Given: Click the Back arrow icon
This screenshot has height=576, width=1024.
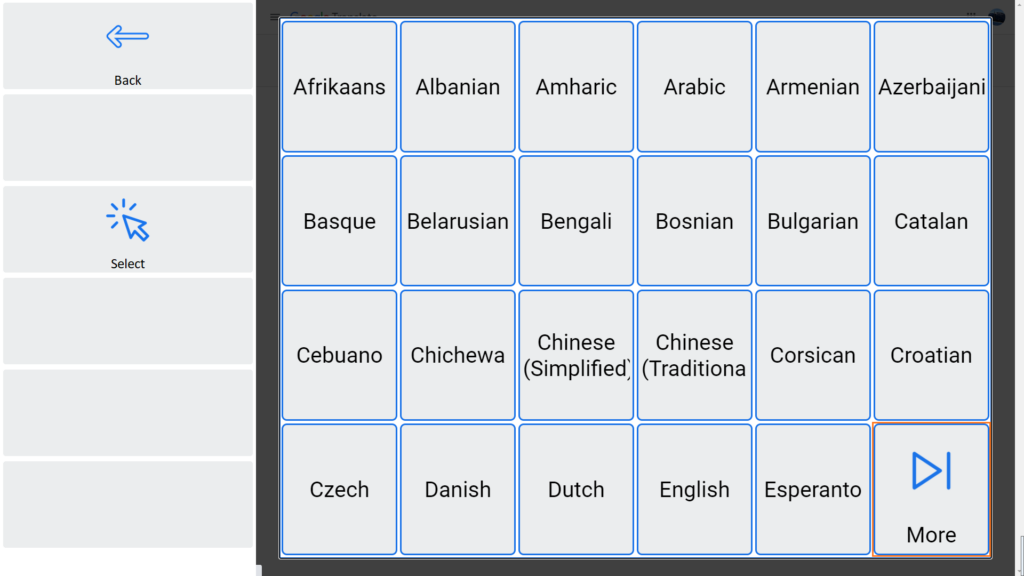Looking at the screenshot, I should [x=127, y=38].
